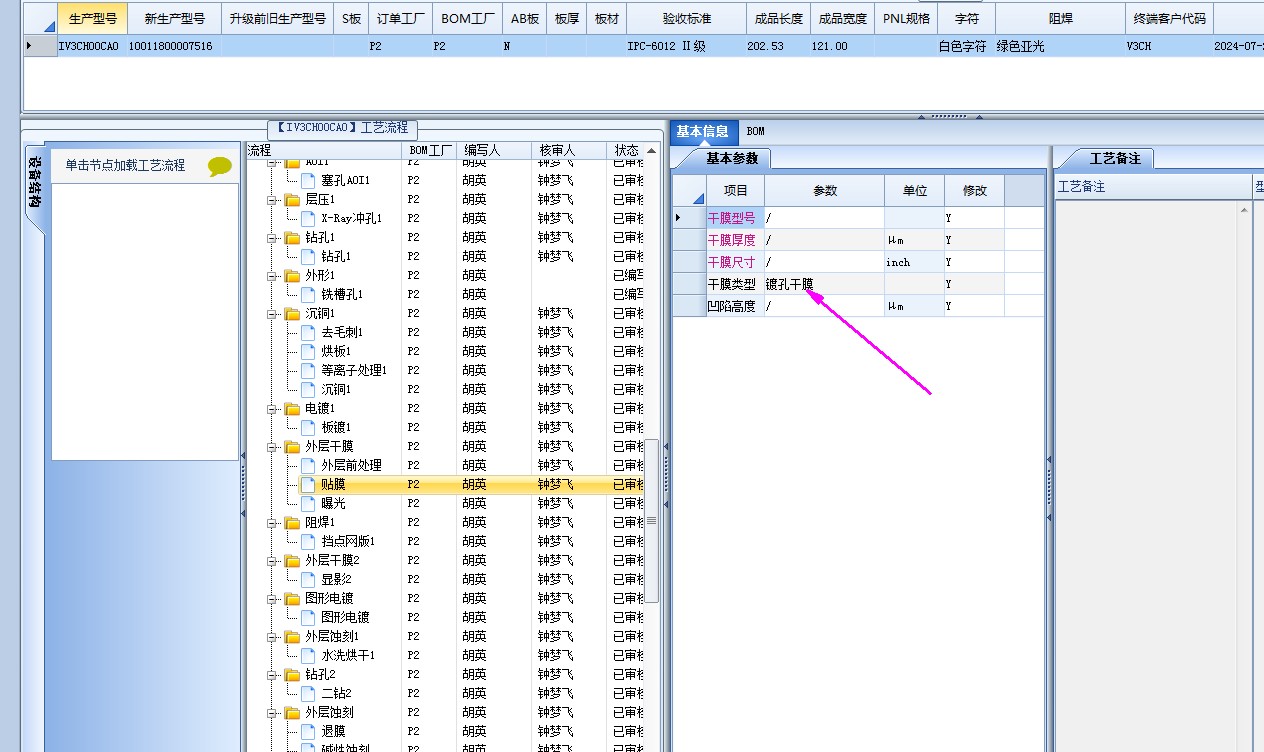Screen dimensions: 1264x752
Task: Click the 阻焊1 folder icon
Action: coord(292,522)
